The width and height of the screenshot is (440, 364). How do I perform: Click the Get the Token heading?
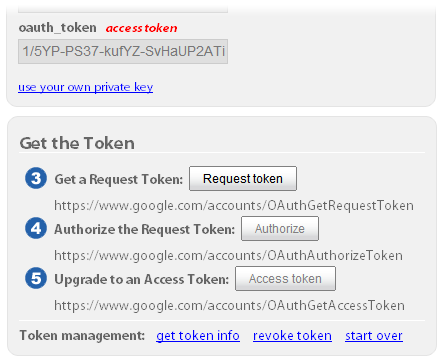(x=77, y=143)
